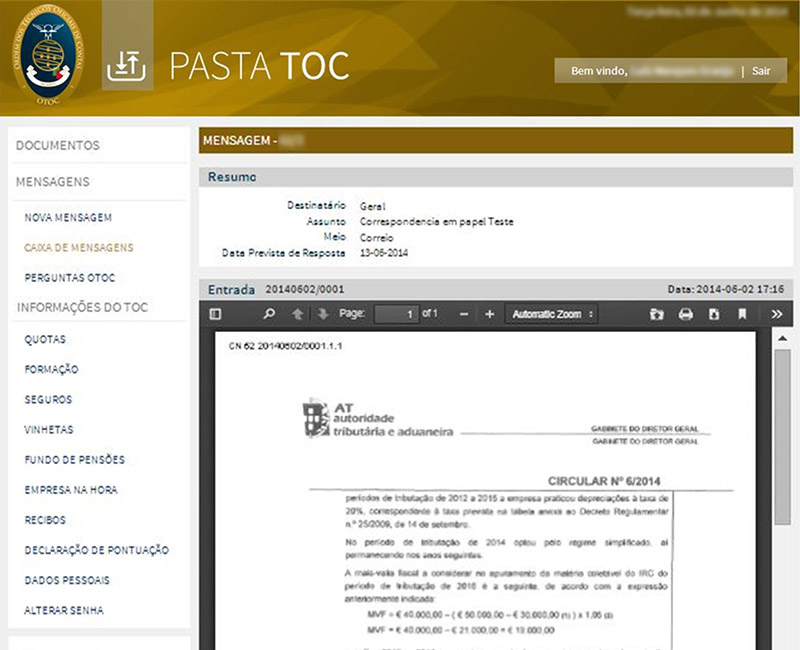Open the PDF find search tool
This screenshot has width=800, height=650.
coord(269,314)
